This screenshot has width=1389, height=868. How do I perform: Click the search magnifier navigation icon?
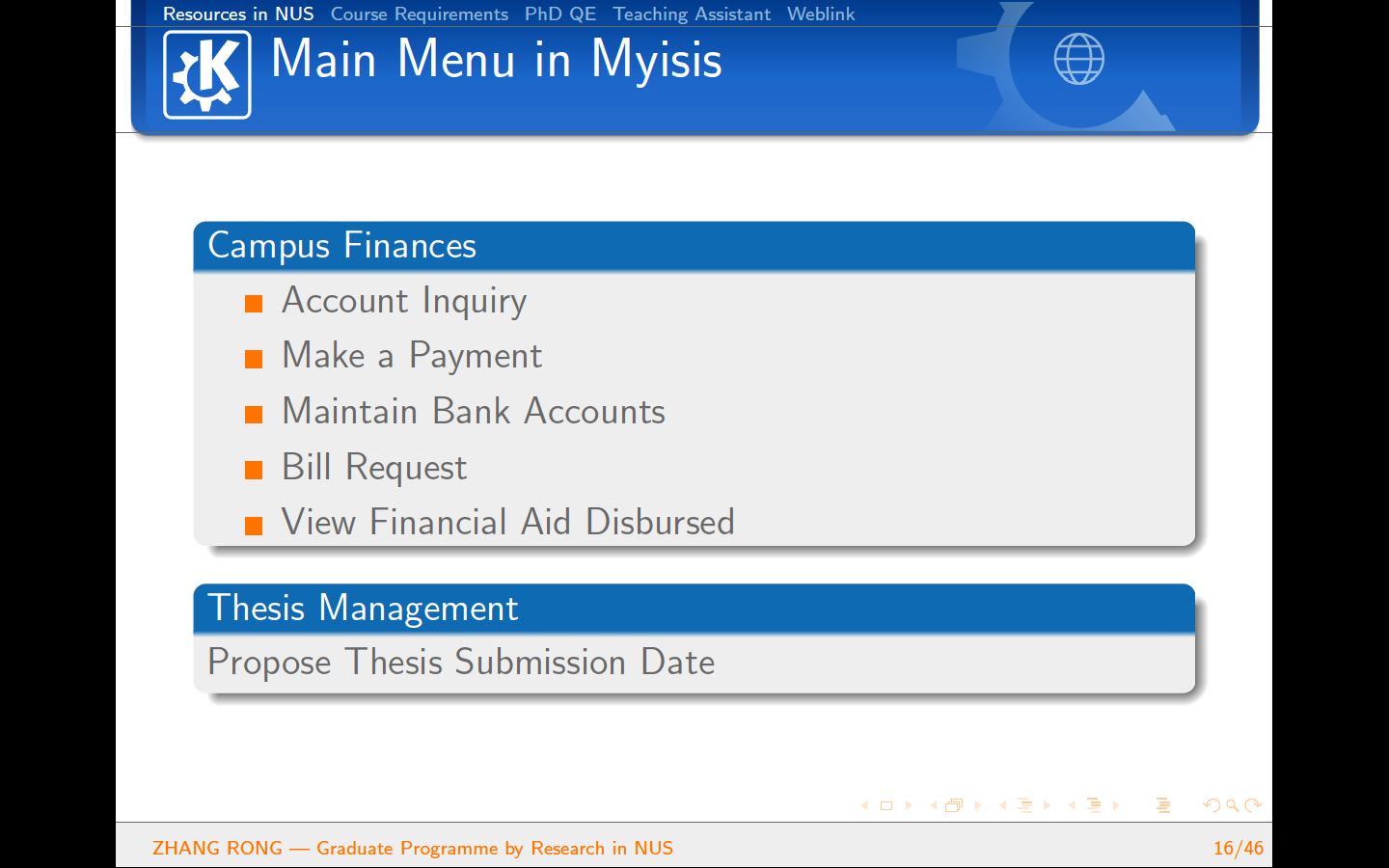1233,805
